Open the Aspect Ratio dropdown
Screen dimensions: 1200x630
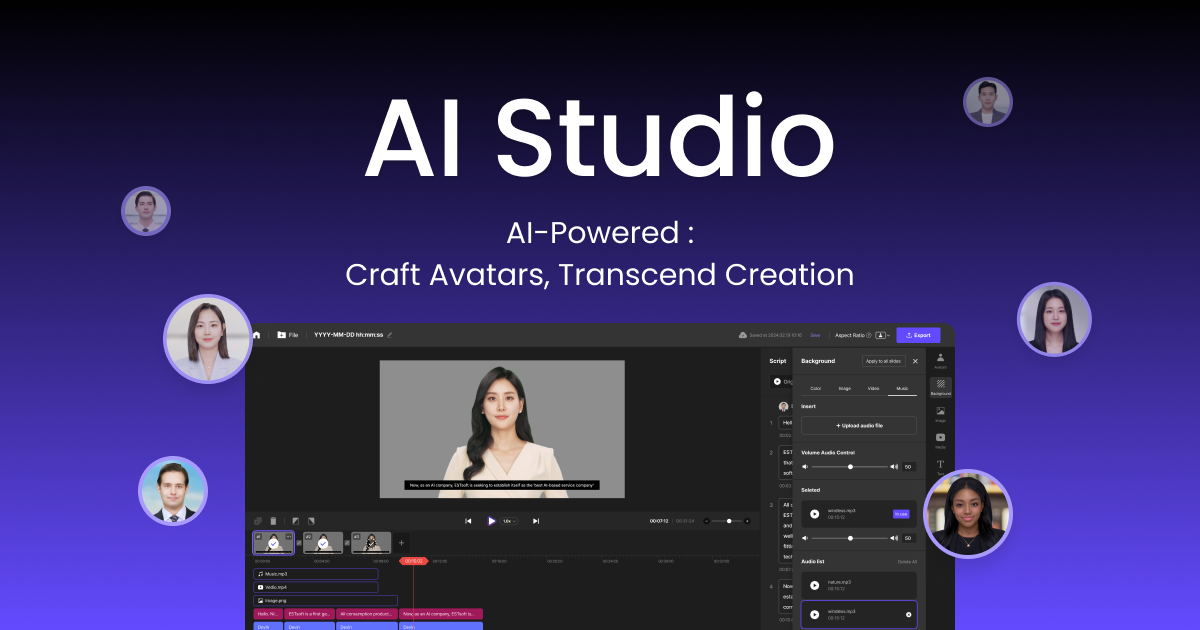click(x=855, y=335)
